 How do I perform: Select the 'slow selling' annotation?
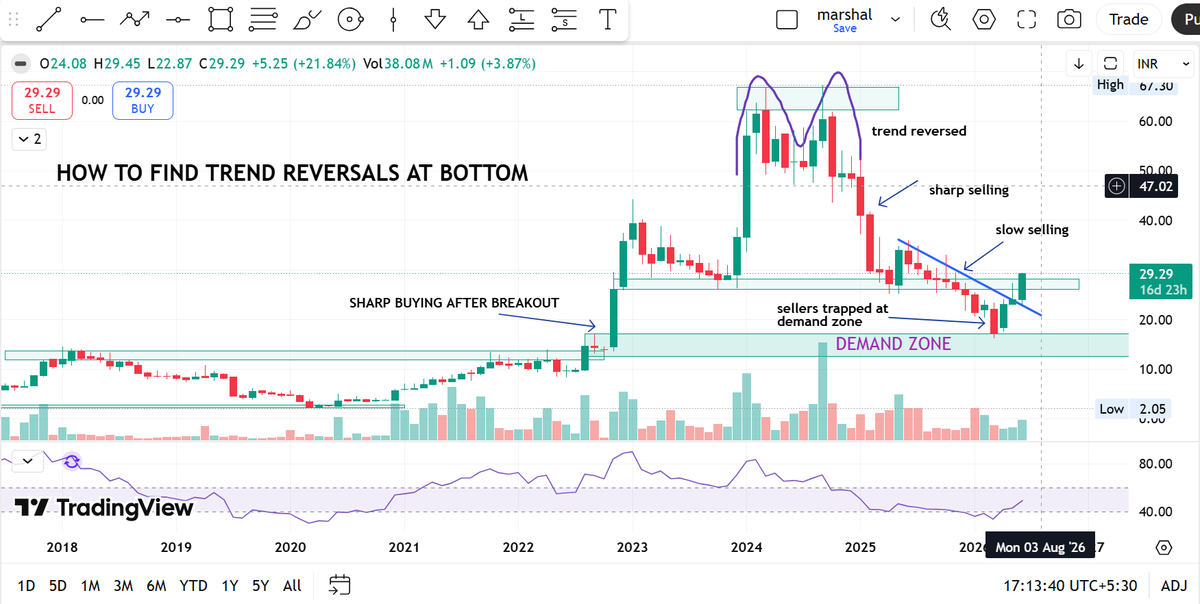pos(1032,229)
